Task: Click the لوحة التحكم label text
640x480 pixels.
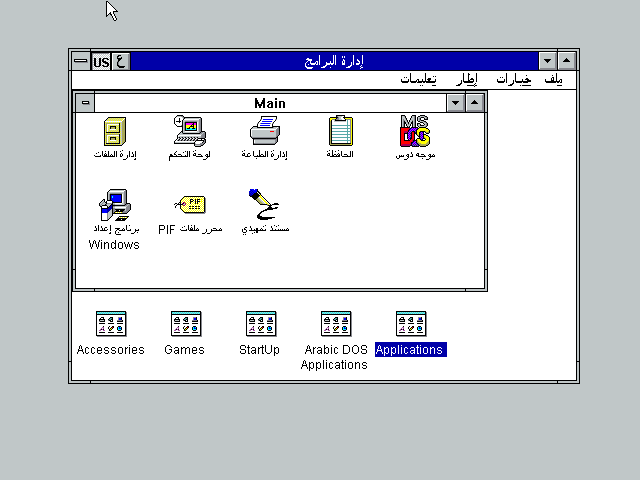Action: 190,155
